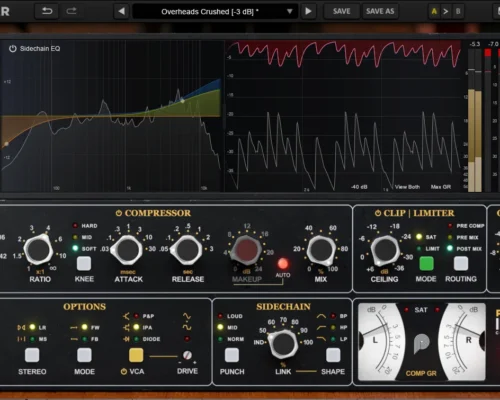Click the MS stereo icon
500x400 pixels.
tap(21, 339)
